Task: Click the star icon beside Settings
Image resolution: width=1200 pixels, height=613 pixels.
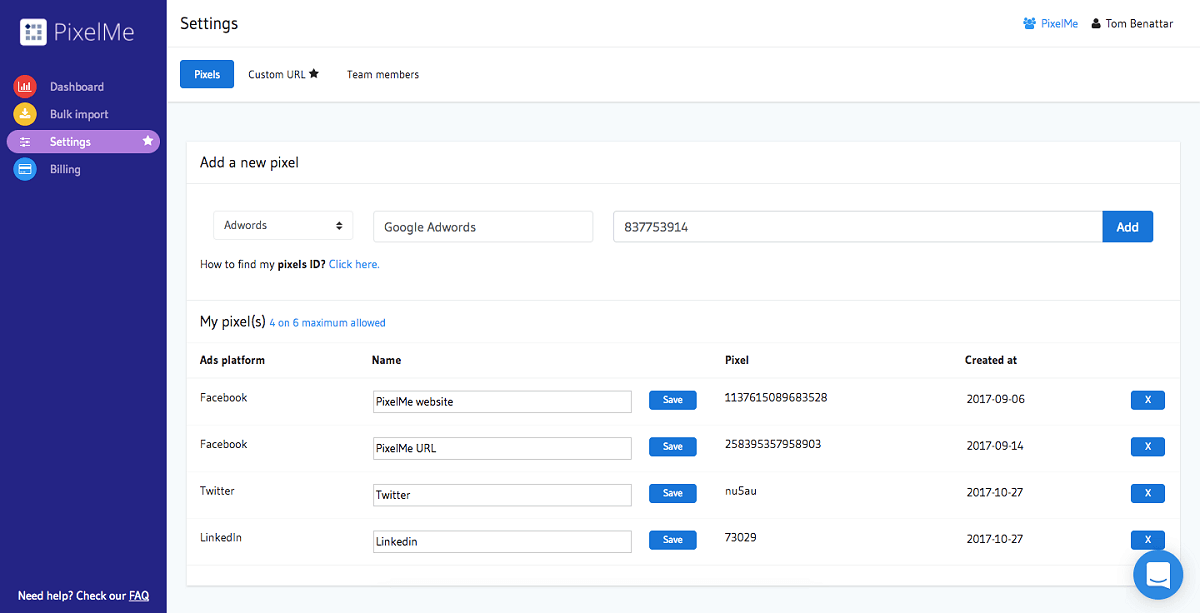Action: tap(148, 141)
